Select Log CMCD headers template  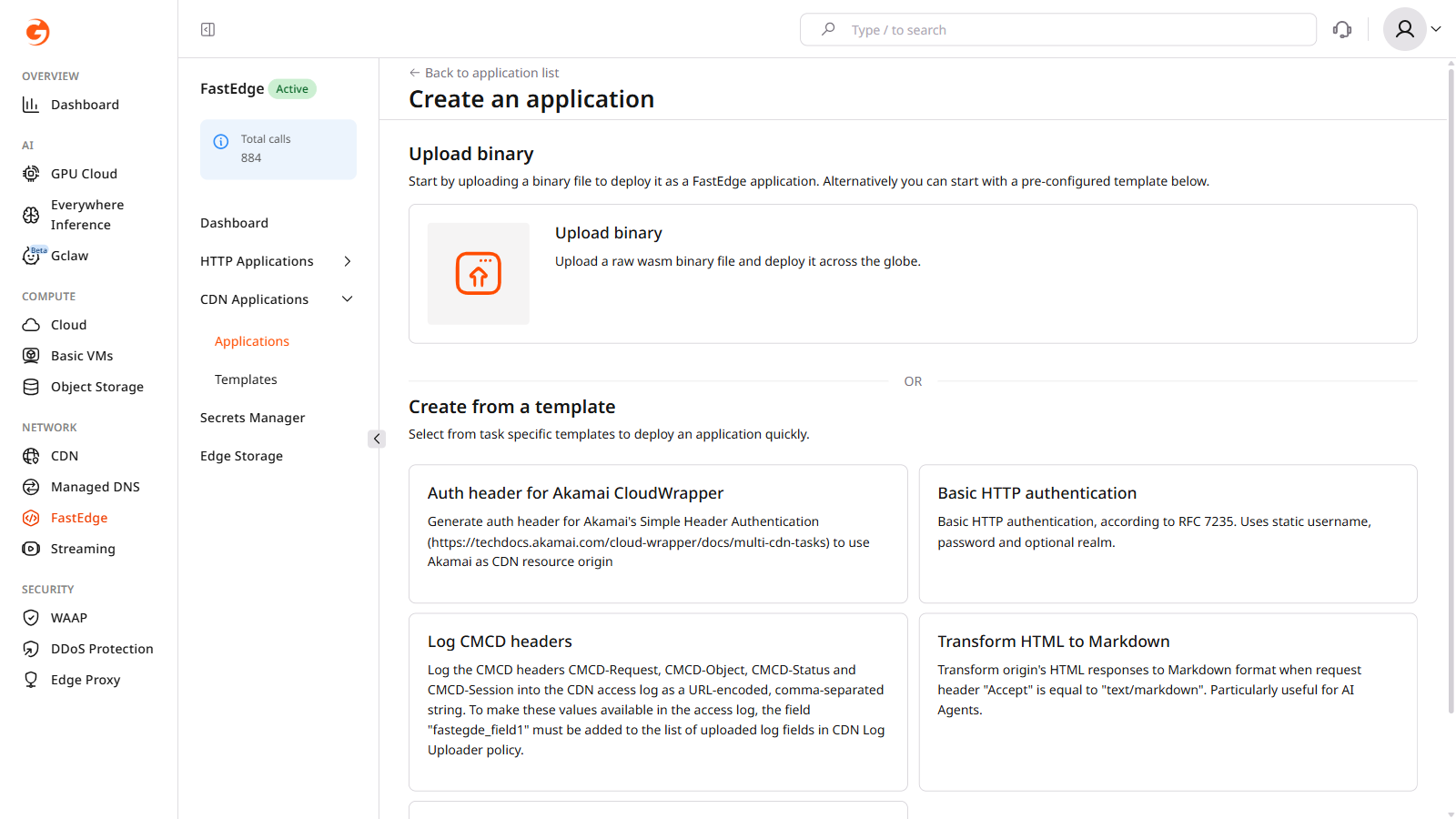click(x=658, y=703)
